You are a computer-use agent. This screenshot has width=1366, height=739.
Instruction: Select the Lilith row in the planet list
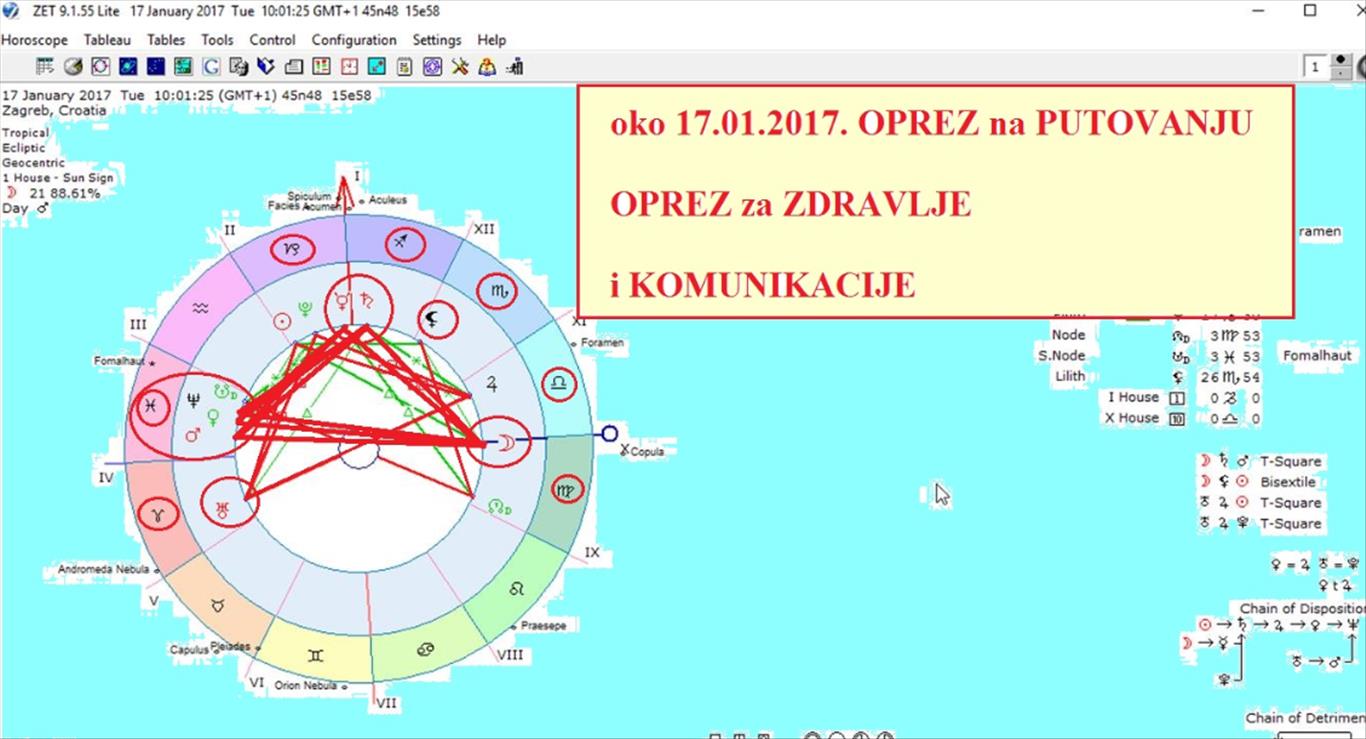[1069, 376]
